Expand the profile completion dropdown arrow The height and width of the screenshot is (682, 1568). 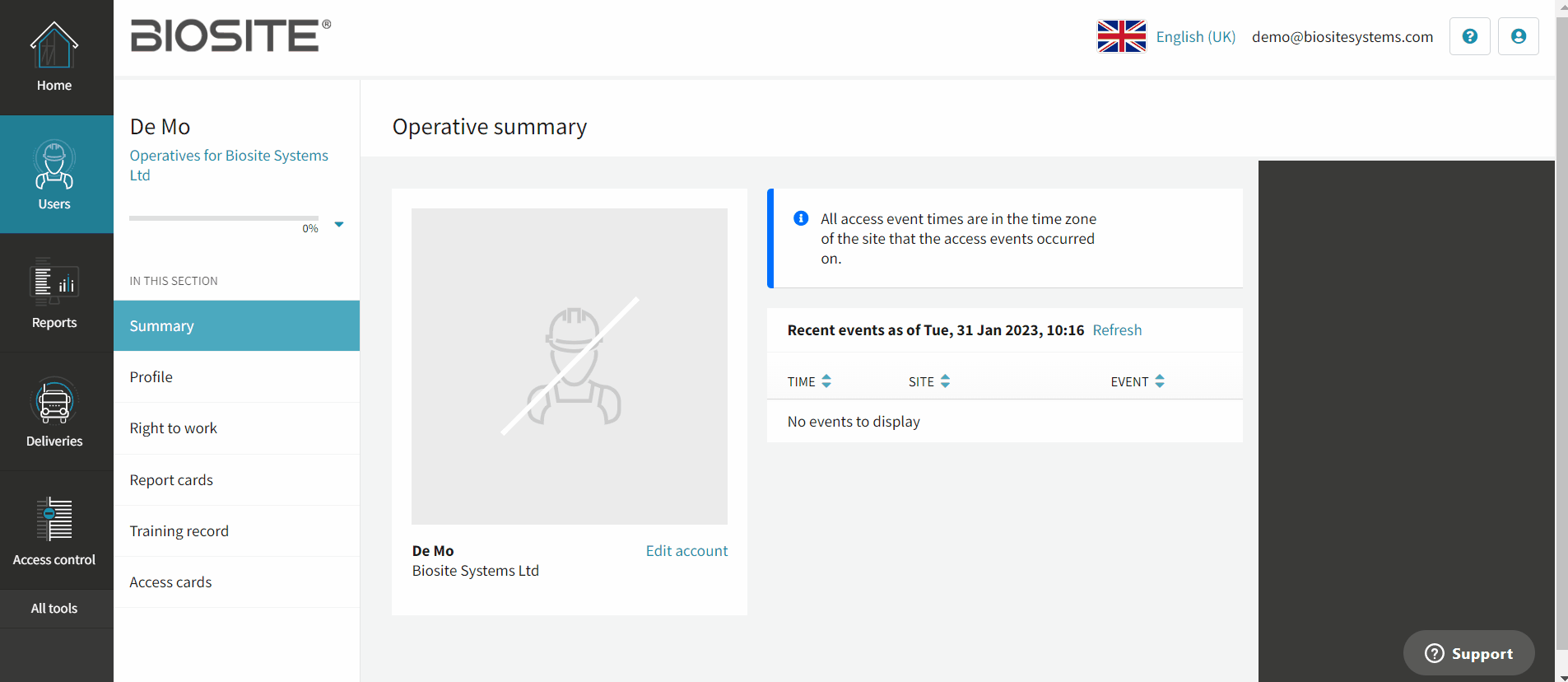pyautogui.click(x=339, y=224)
